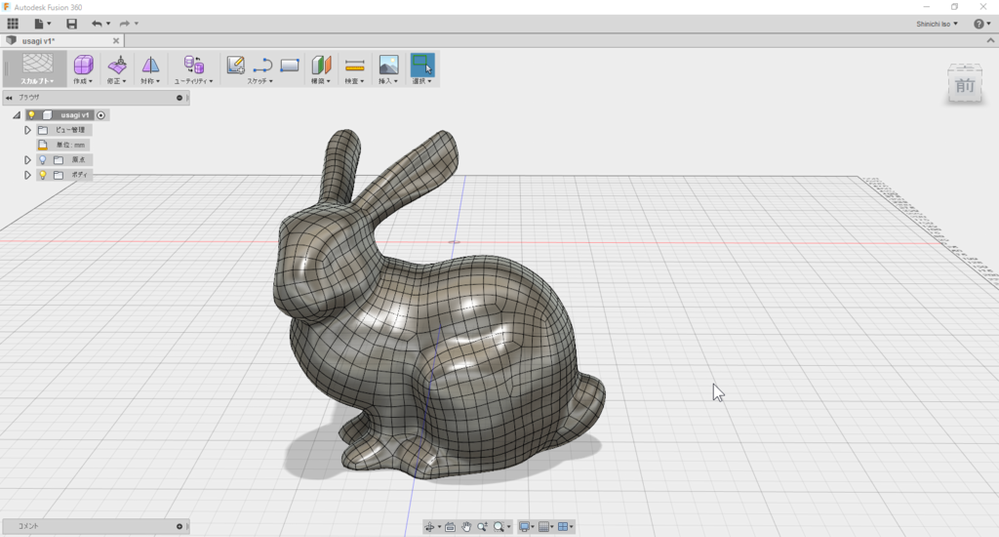Click the Create box (作成) icon
The width and height of the screenshot is (999, 537).
[x=83, y=65]
